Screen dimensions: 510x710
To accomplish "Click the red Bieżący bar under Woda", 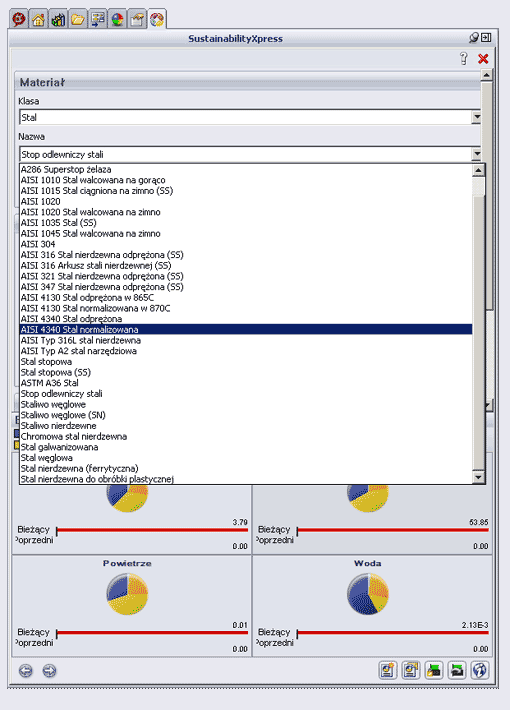I will pos(393,633).
